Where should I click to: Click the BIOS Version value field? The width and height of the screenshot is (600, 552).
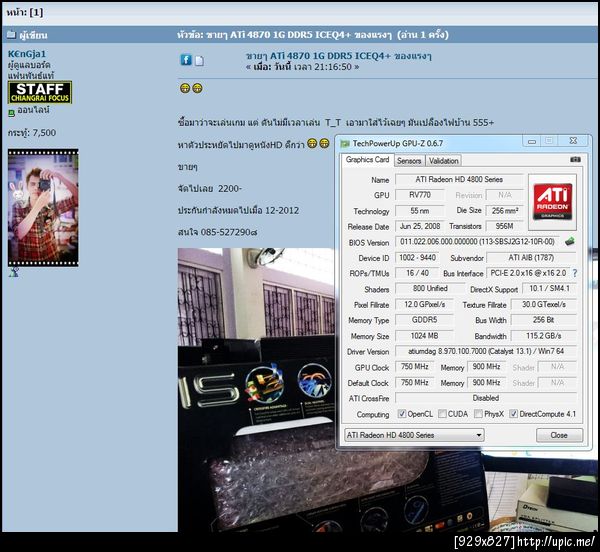click(x=477, y=241)
